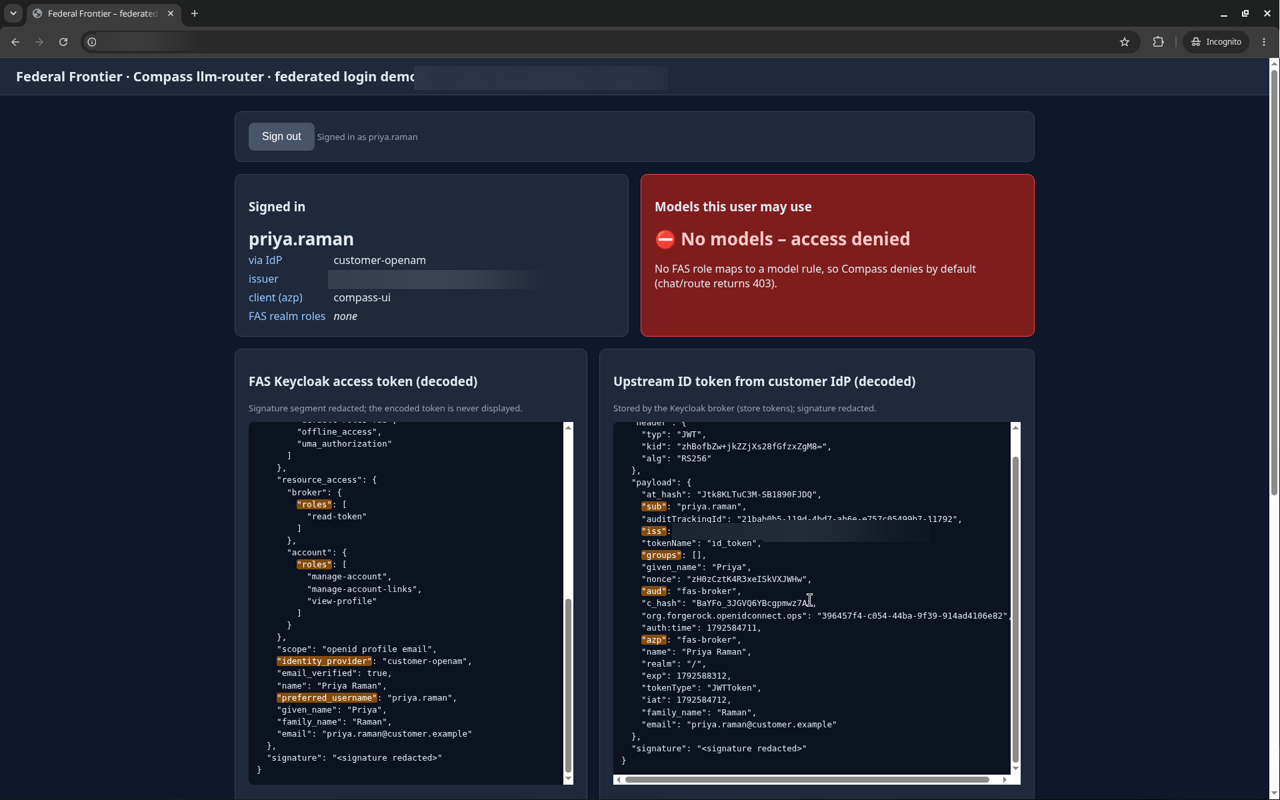Open the tab search dropdown arrow

13,14
